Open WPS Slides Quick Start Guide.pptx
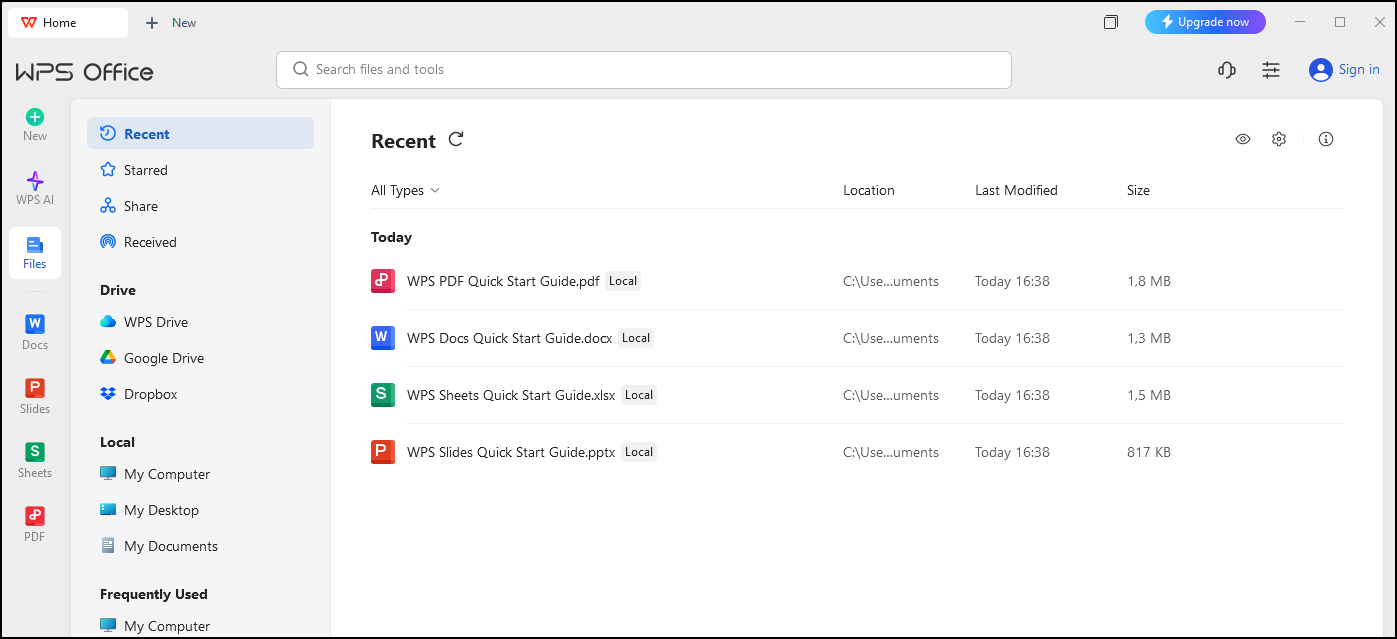 [510, 452]
